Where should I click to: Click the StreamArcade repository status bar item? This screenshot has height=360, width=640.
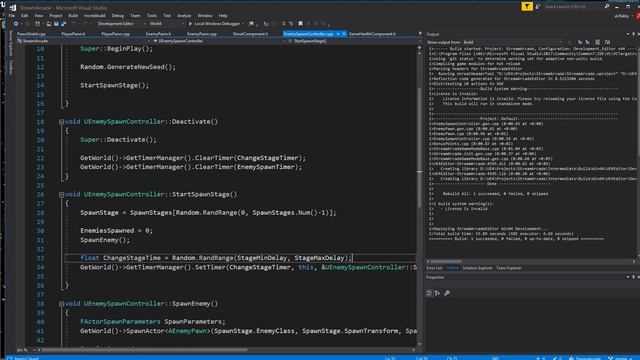click(585, 358)
